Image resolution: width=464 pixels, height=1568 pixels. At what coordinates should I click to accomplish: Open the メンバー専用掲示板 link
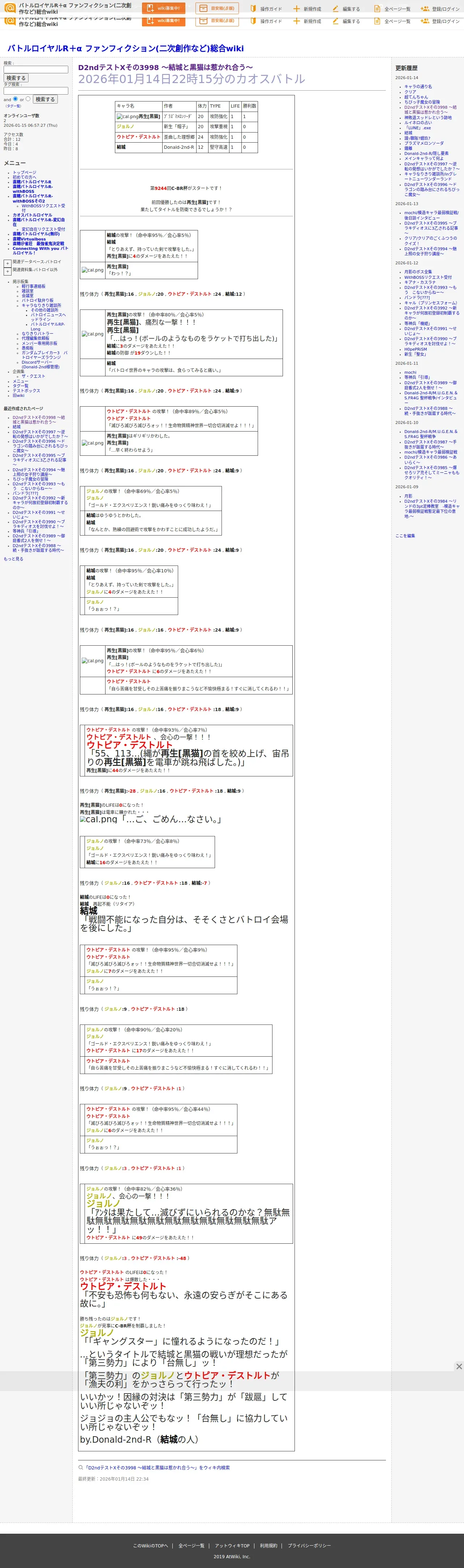[40, 343]
